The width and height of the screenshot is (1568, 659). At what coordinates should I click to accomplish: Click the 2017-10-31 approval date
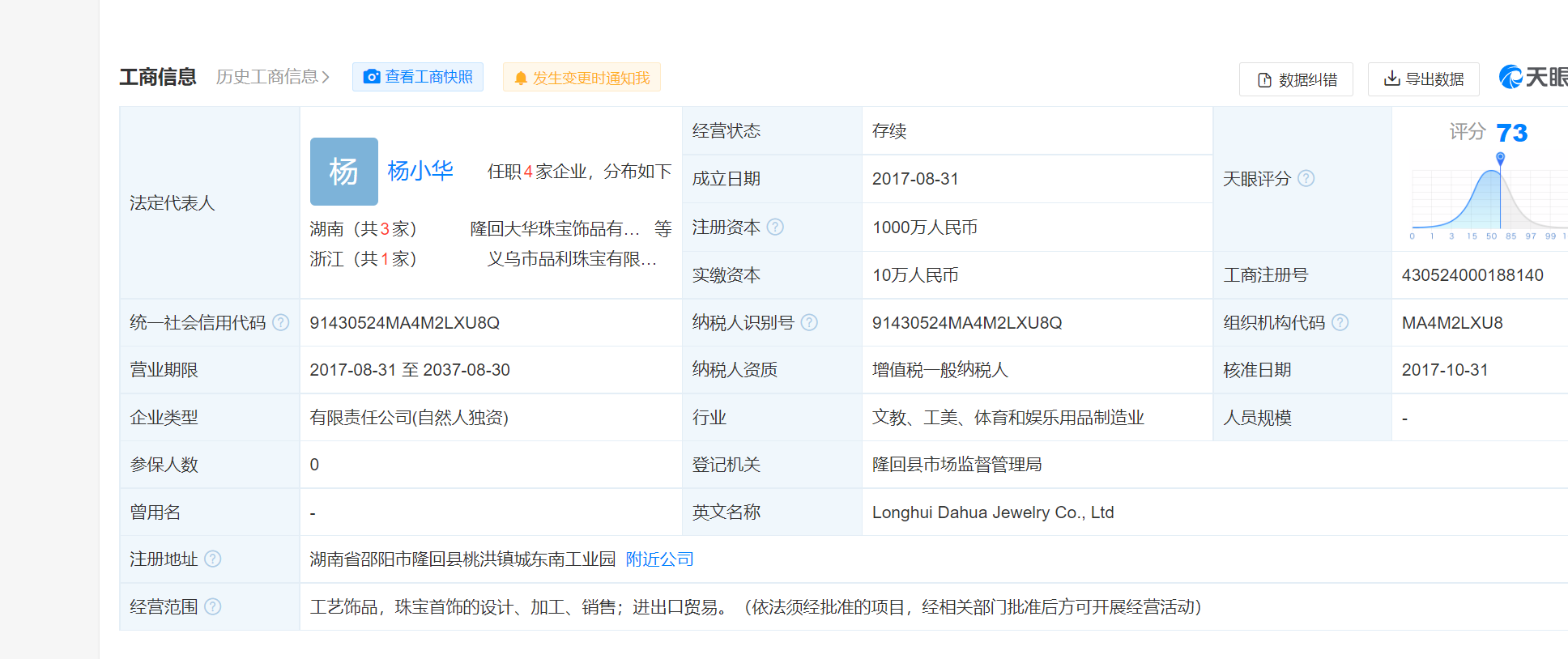coord(1445,370)
